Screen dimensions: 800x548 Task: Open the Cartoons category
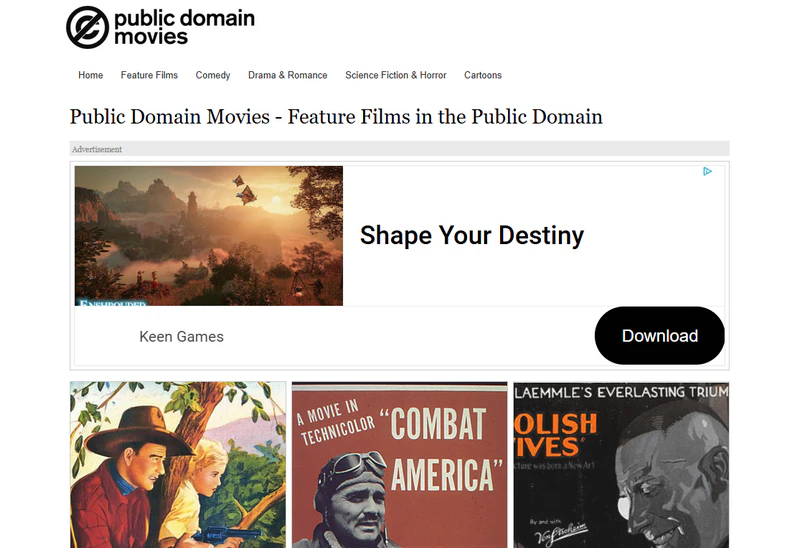pos(483,75)
